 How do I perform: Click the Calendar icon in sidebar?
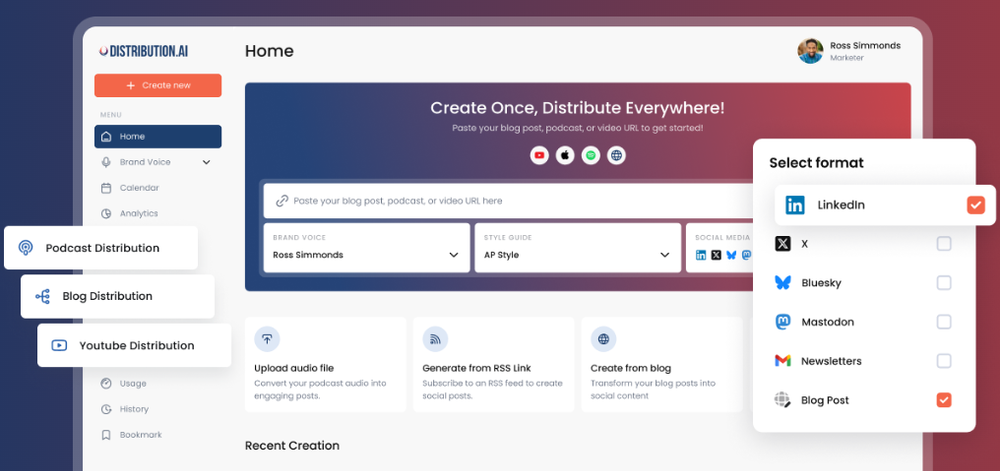click(107, 188)
